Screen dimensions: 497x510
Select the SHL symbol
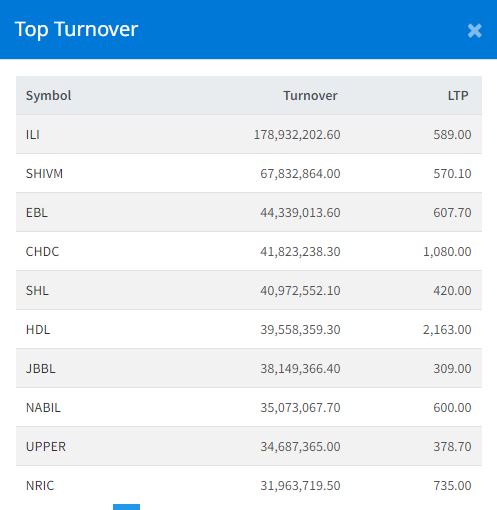[x=37, y=291]
